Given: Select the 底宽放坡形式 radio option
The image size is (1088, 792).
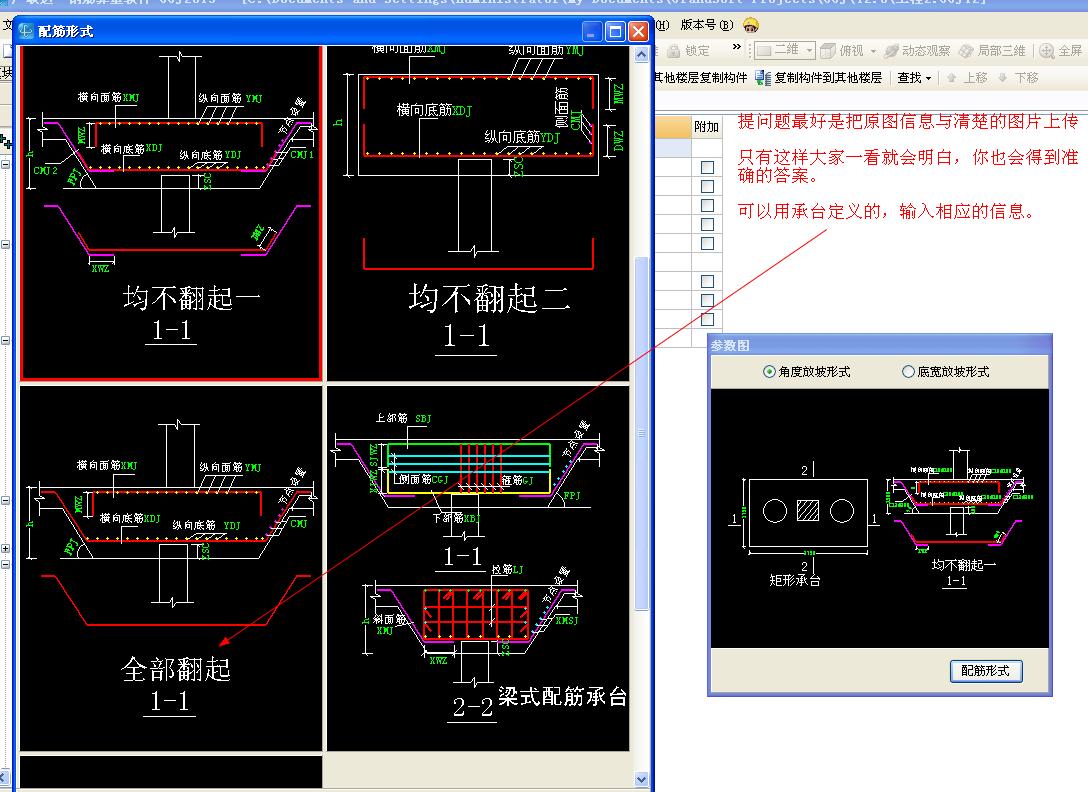Looking at the screenshot, I should [x=945, y=371].
